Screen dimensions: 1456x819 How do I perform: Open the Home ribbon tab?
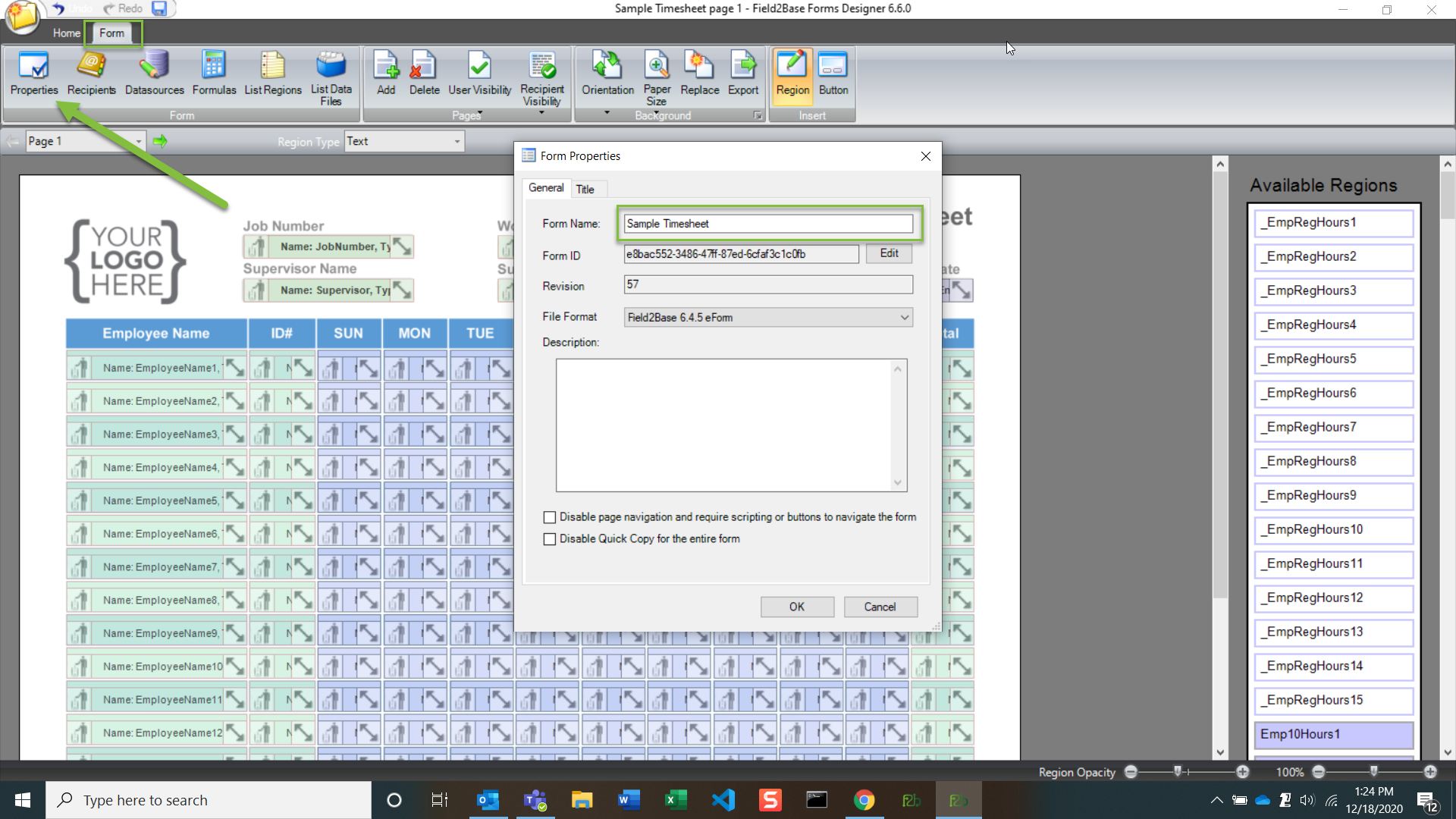(66, 33)
